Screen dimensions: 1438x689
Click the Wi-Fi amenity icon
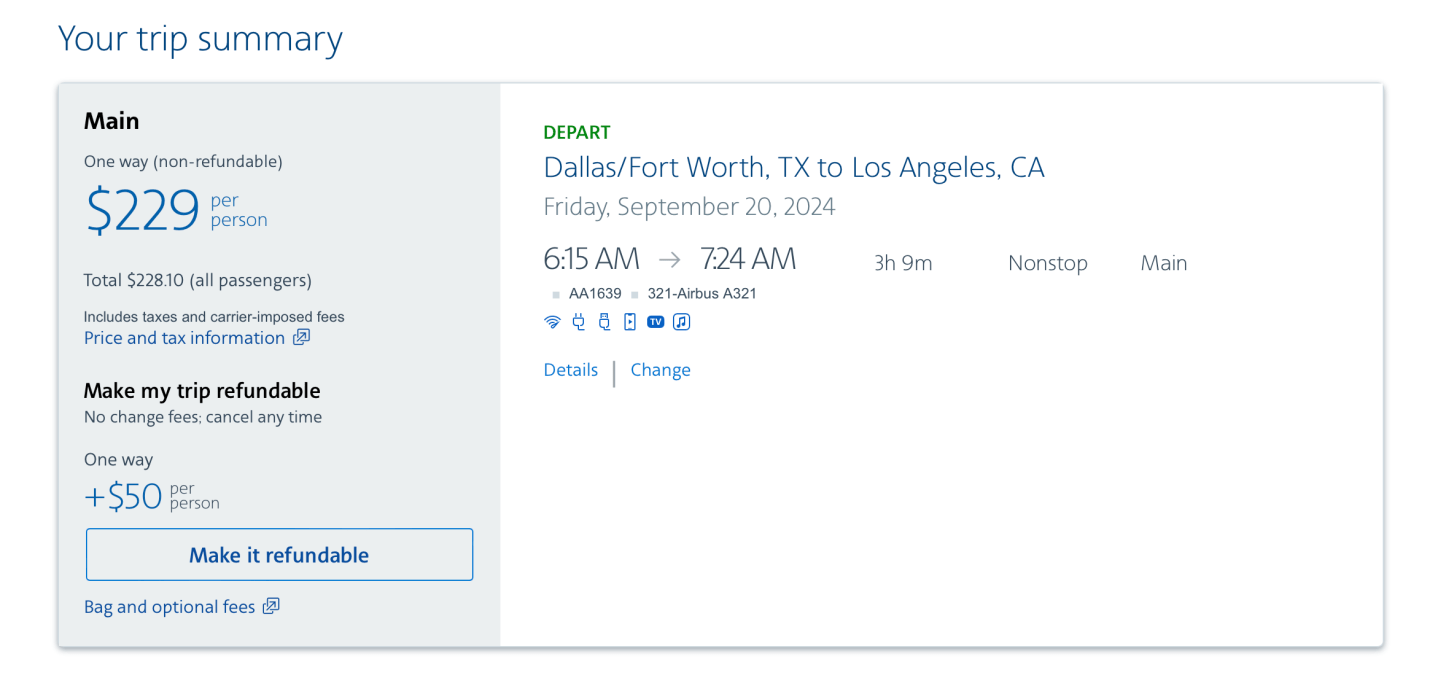[553, 322]
